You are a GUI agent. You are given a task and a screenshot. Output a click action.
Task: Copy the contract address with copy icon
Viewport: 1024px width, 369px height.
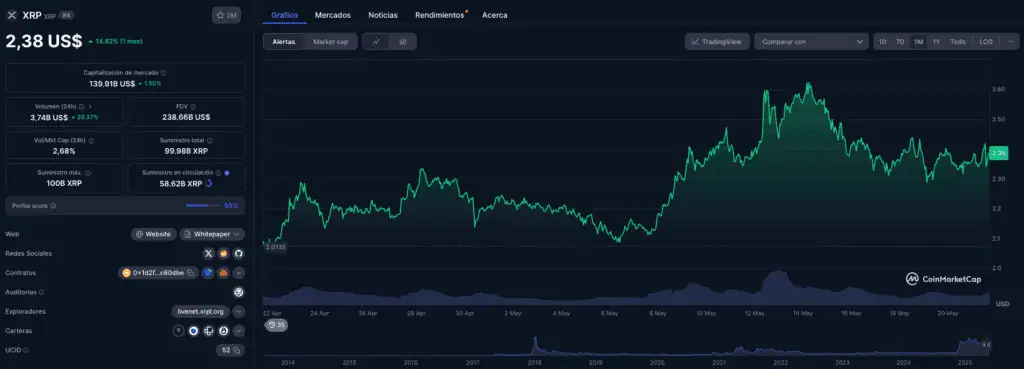[191, 273]
